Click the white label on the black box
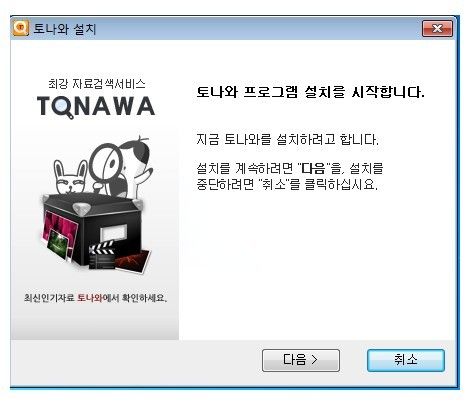467x404 pixels. point(114,232)
